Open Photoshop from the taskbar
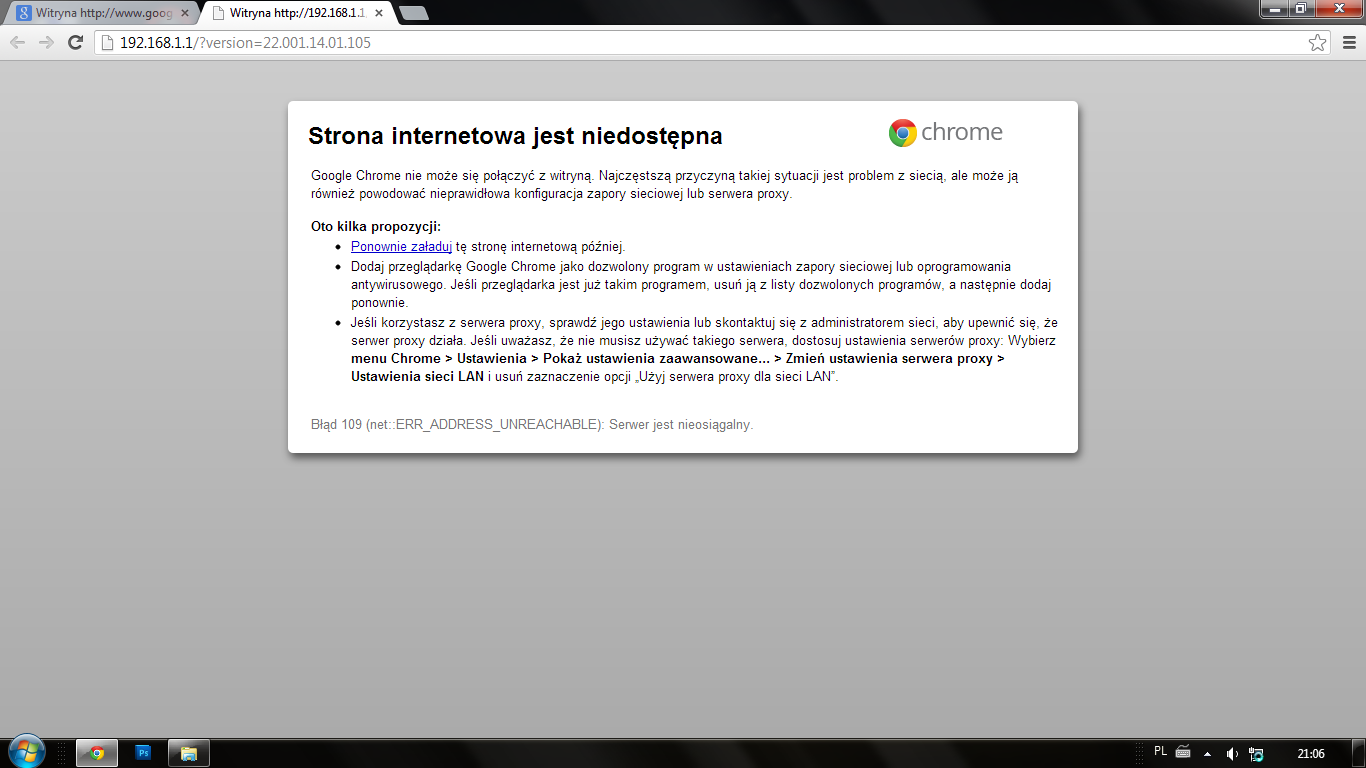1366x768 pixels. (x=143, y=752)
